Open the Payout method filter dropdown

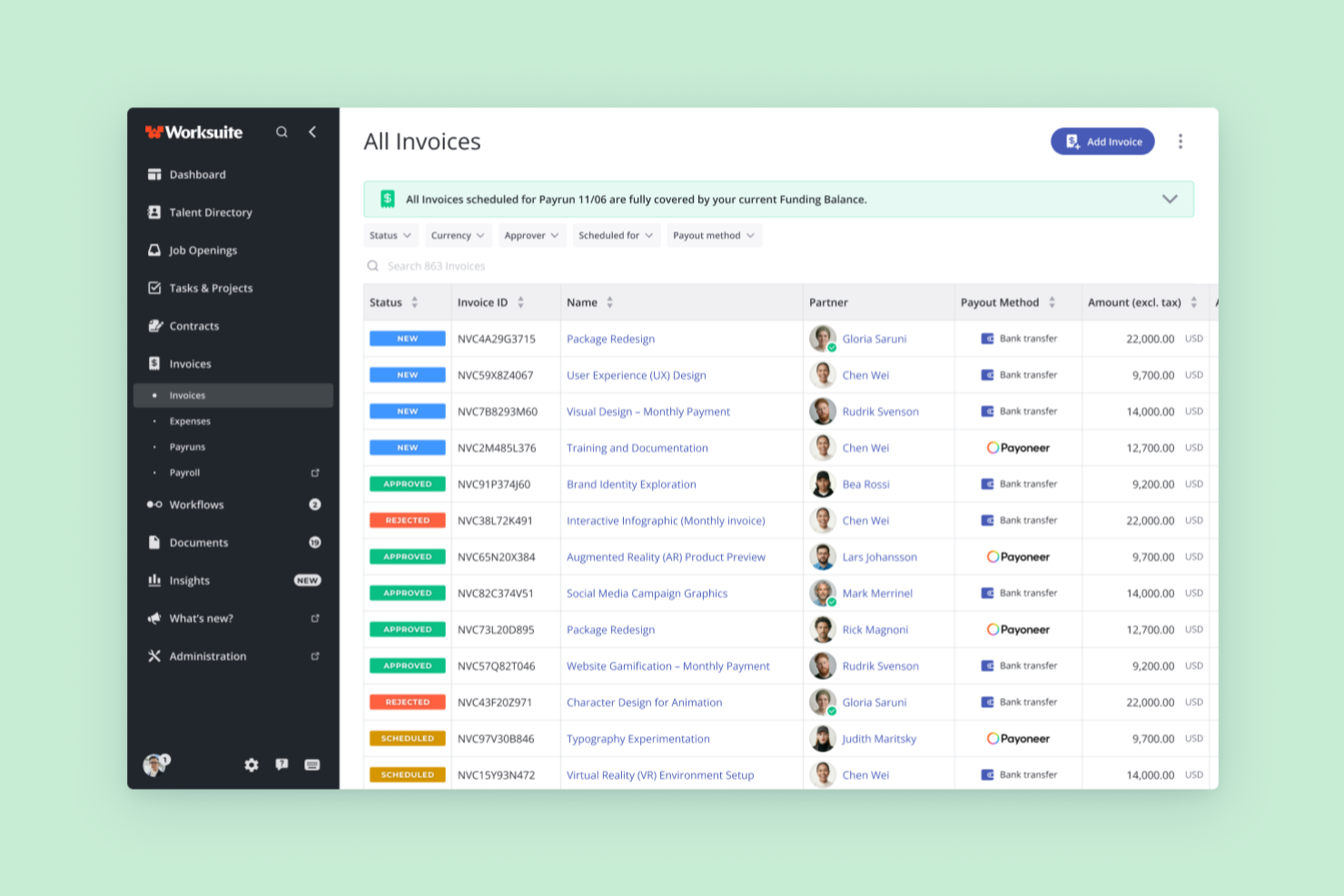point(714,235)
